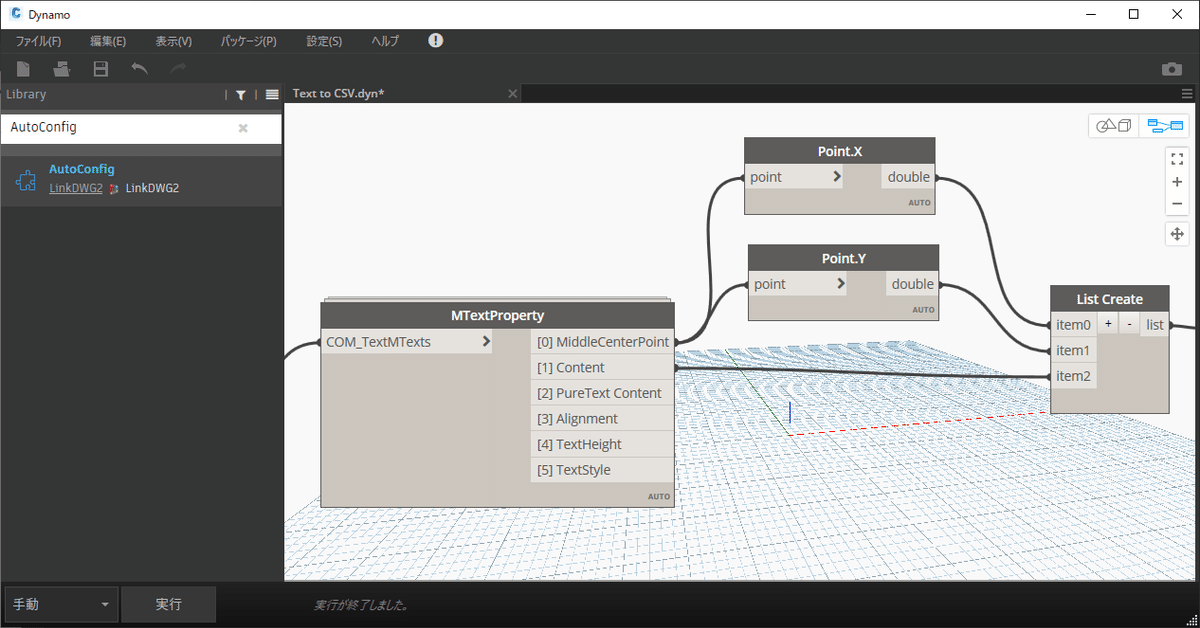Click the Library panel header label

[x=26, y=94]
